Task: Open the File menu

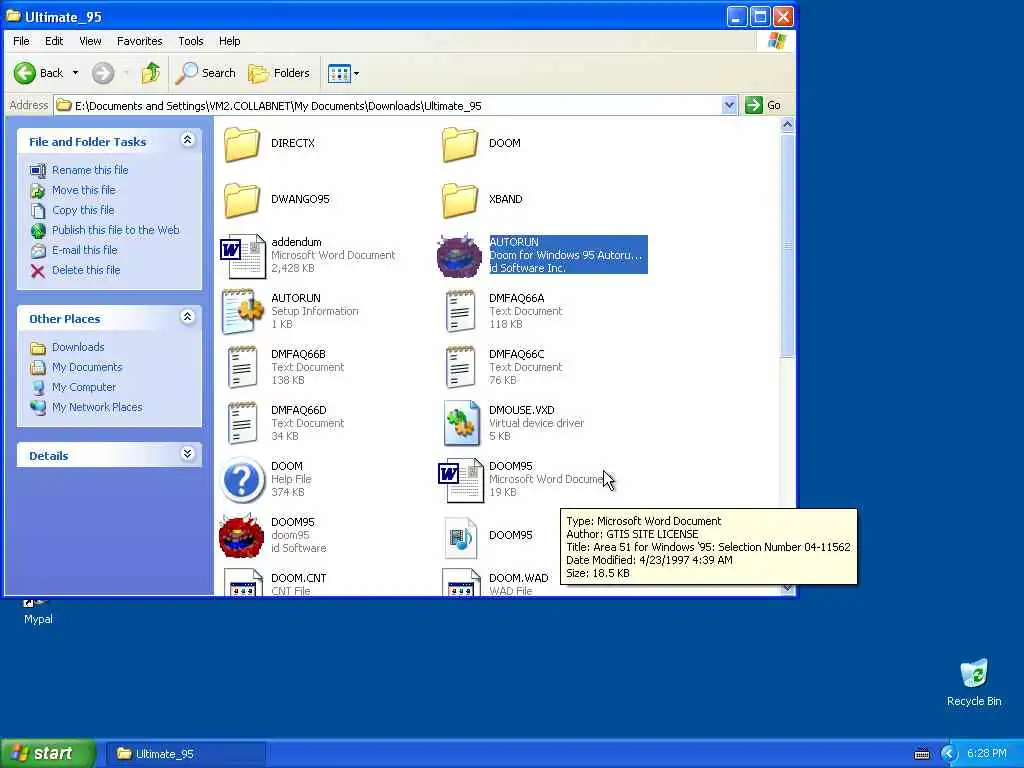Action: pos(21,41)
